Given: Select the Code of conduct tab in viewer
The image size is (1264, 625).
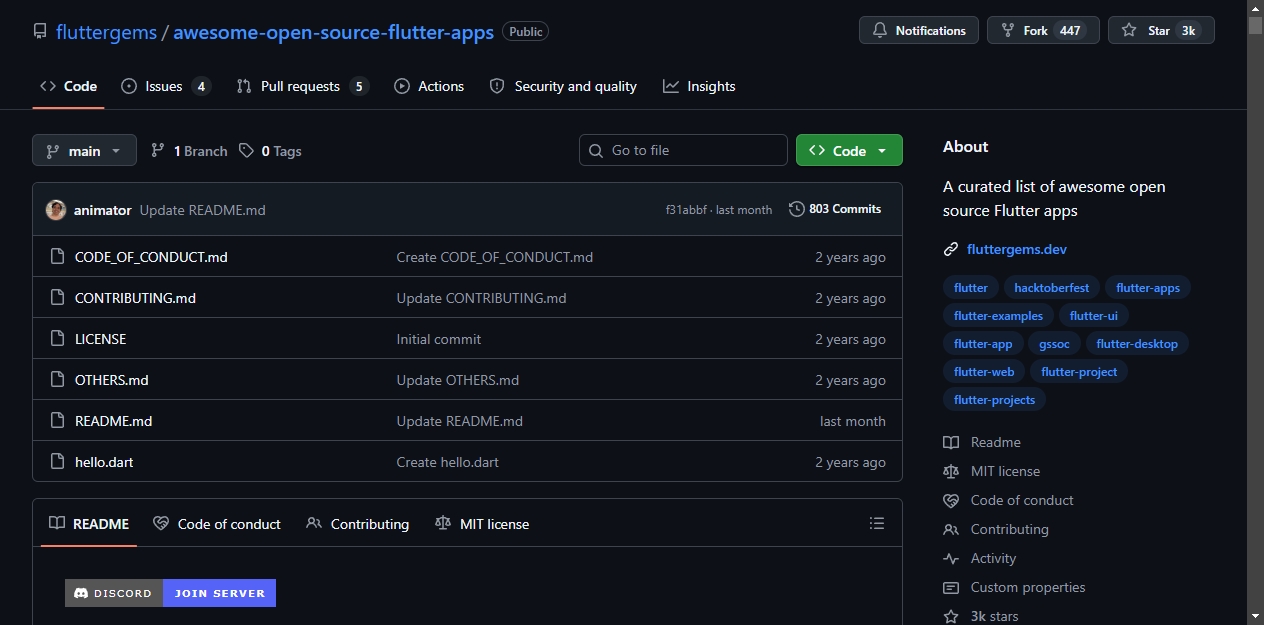Looking at the screenshot, I should click(x=217, y=523).
